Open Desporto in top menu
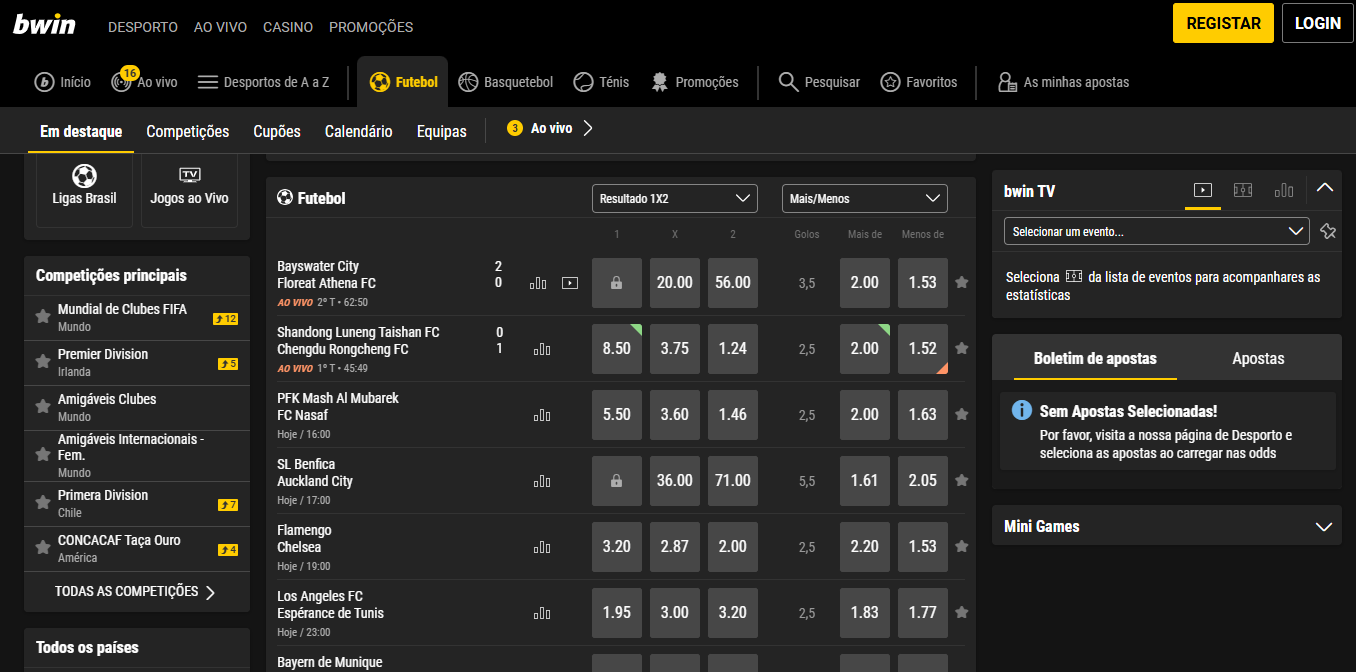This screenshot has width=1356, height=672. 143,27
